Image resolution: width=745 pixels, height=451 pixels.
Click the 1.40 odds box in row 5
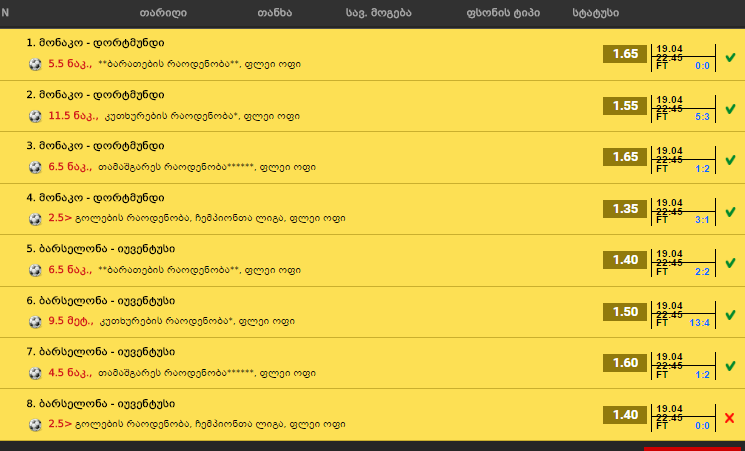pos(625,260)
